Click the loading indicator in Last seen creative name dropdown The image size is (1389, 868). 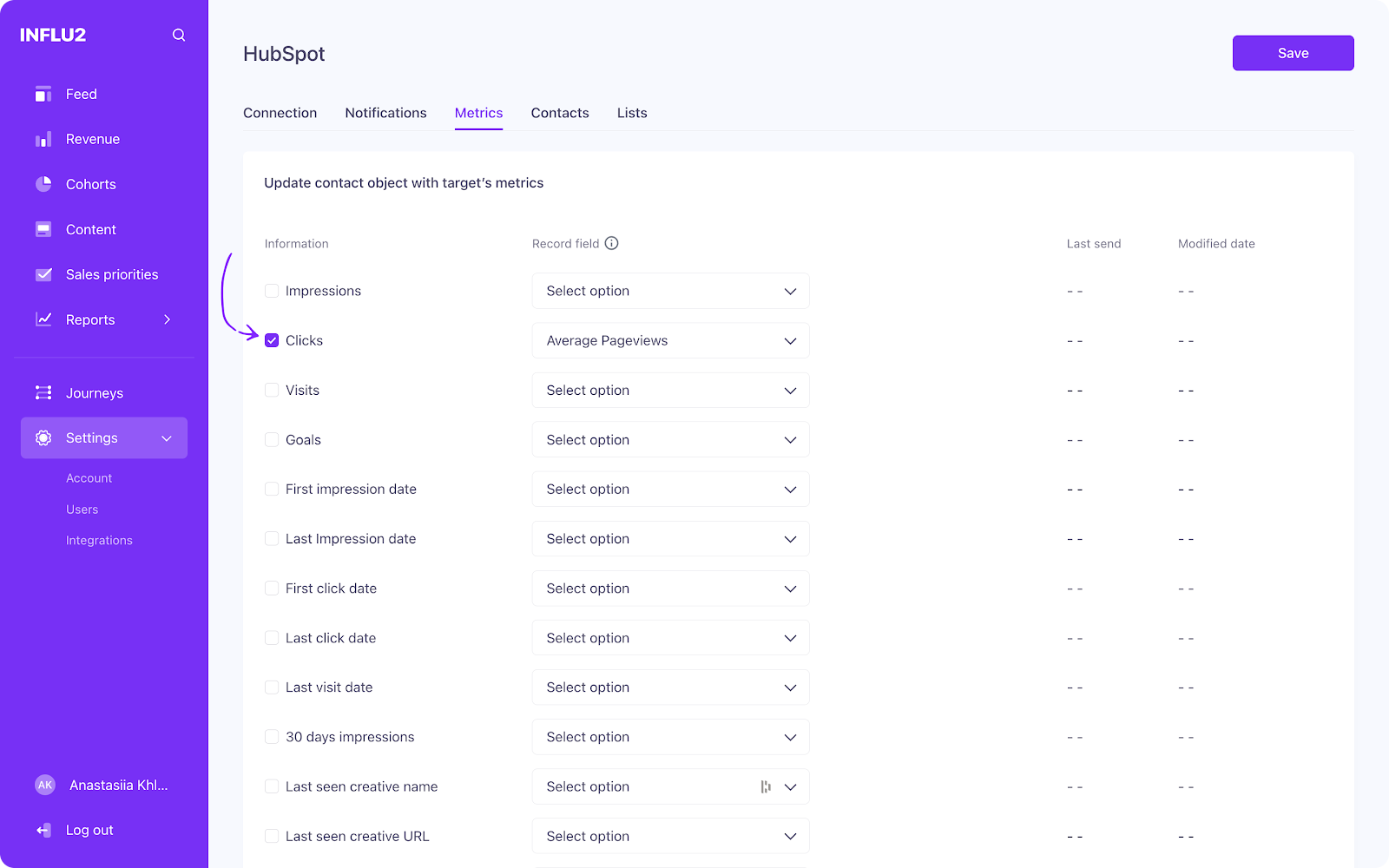(x=766, y=786)
